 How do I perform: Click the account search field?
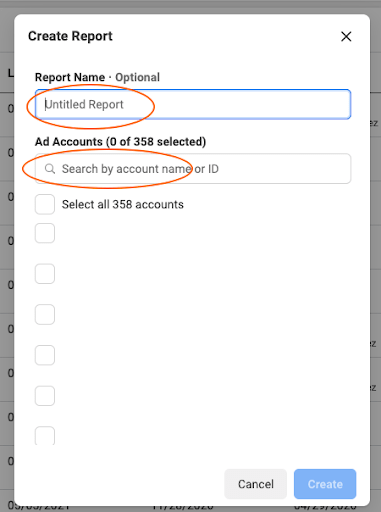(x=193, y=169)
